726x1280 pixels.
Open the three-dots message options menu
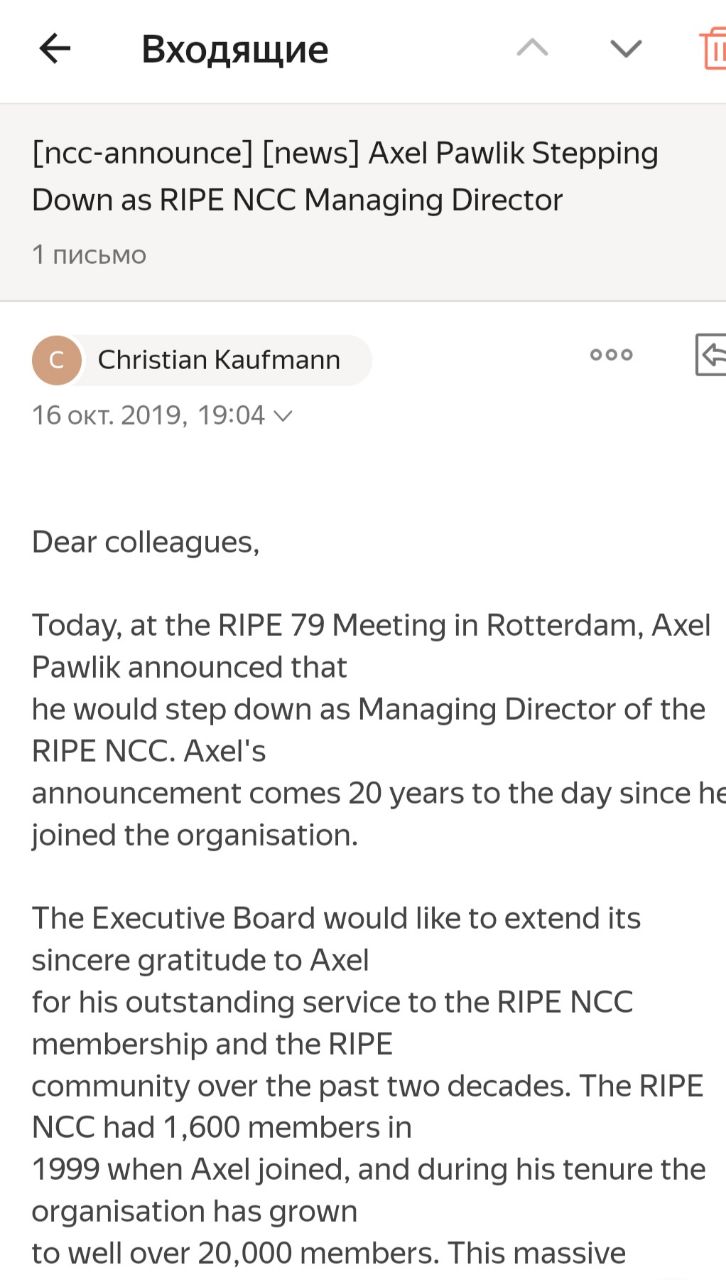611,355
